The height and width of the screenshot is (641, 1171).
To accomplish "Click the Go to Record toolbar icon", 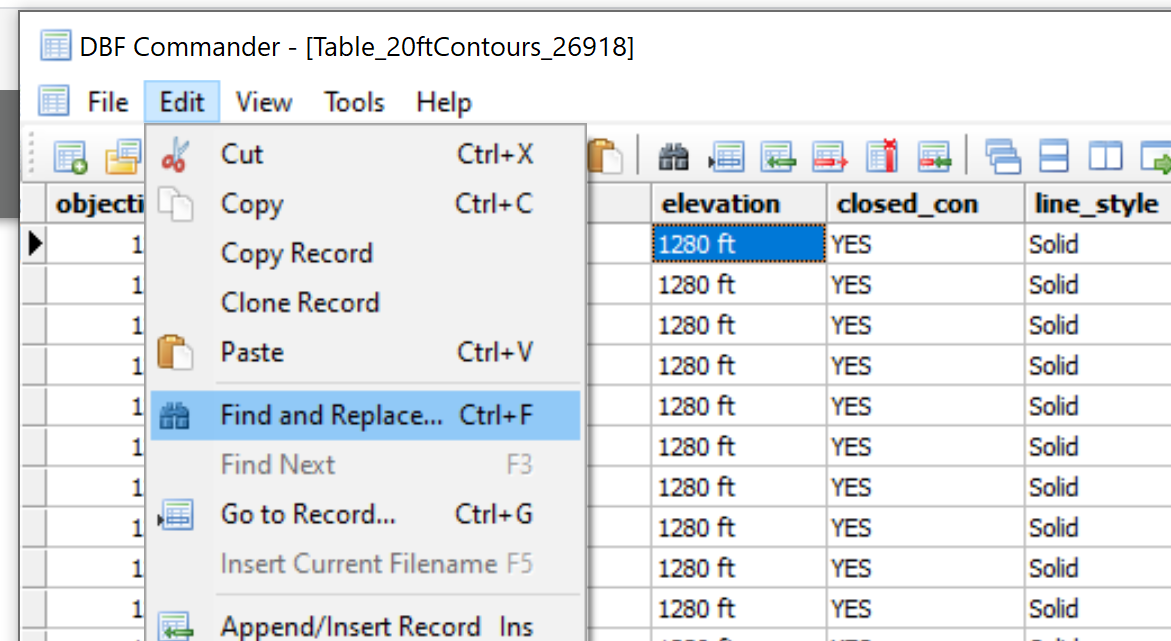I will click(x=726, y=158).
